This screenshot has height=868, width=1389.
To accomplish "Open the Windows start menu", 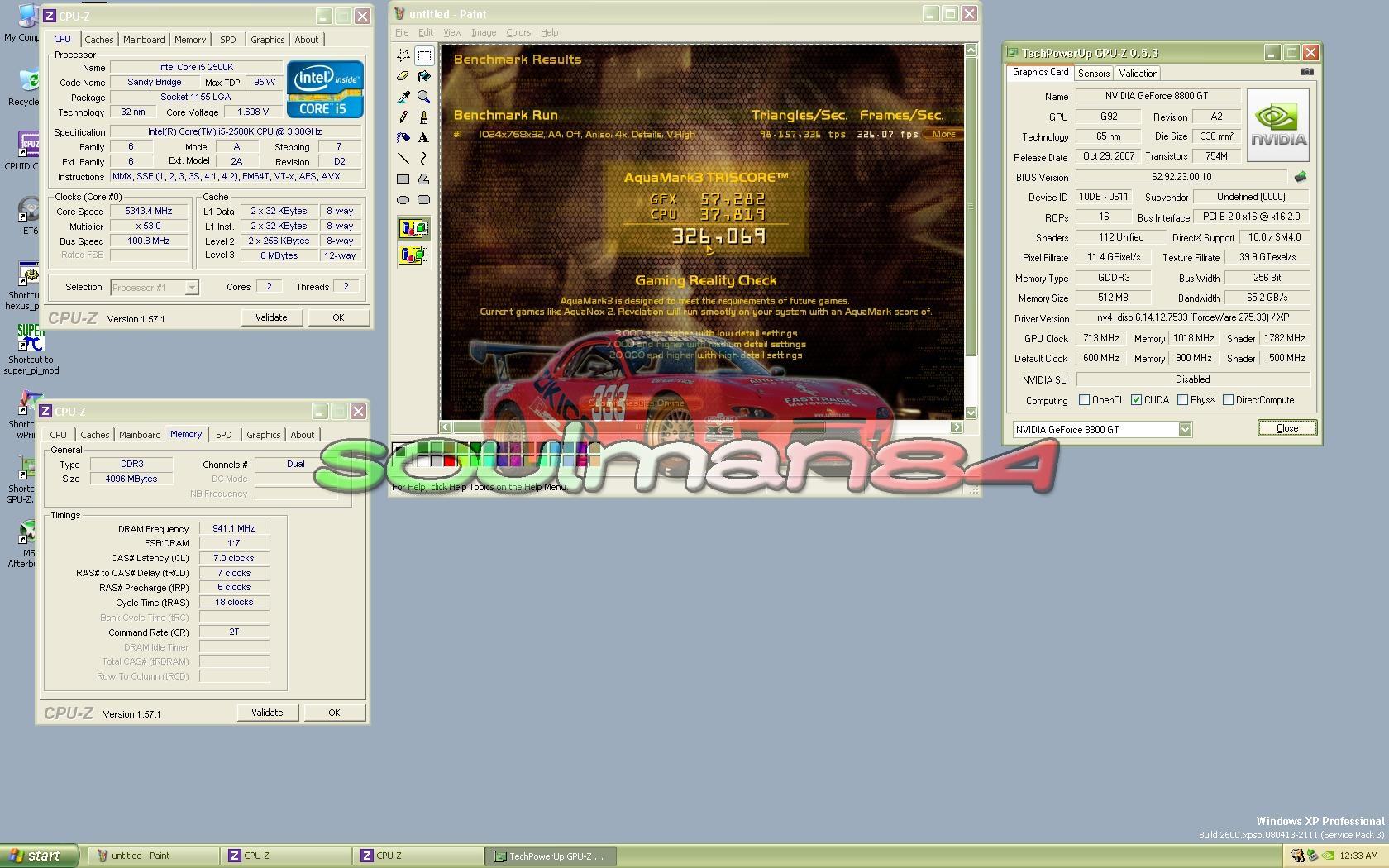I will coord(39,856).
